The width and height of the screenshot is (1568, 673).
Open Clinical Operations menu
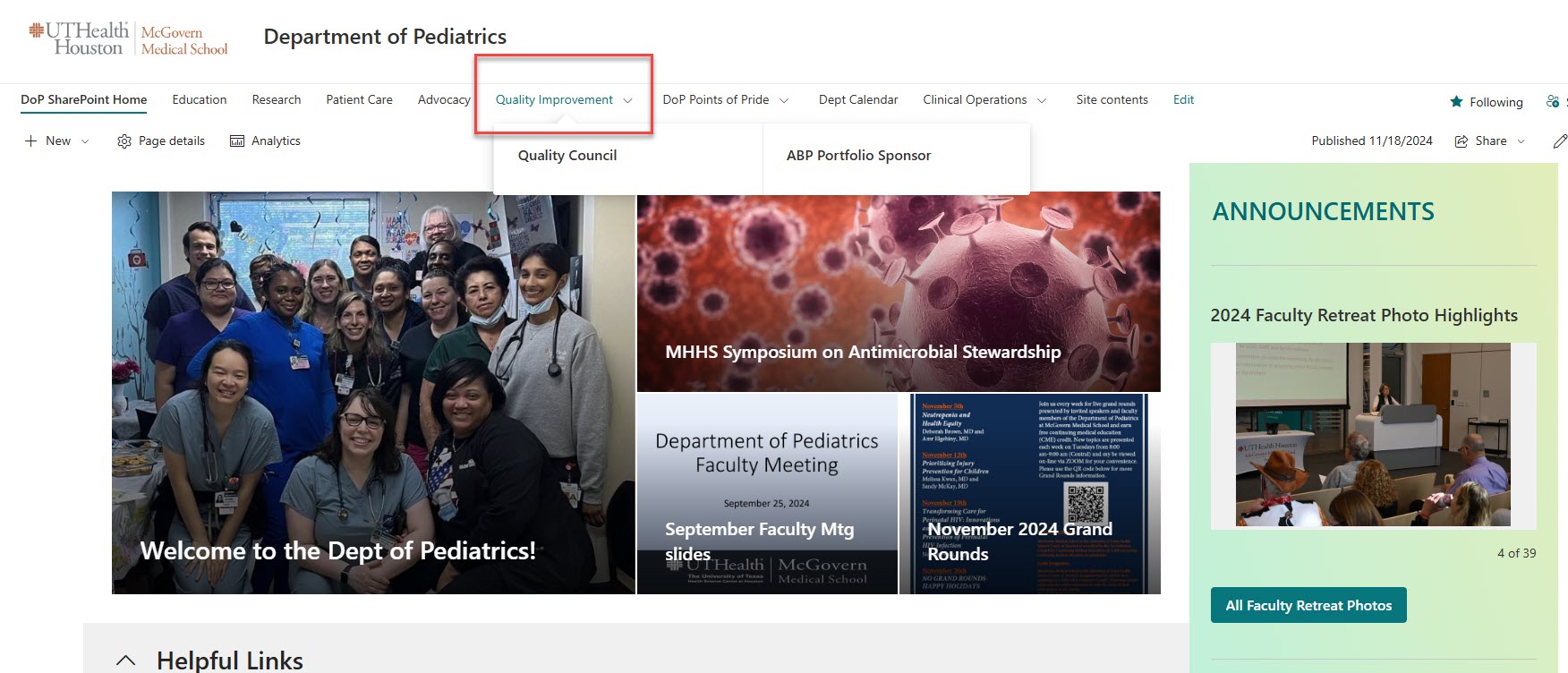(x=975, y=99)
